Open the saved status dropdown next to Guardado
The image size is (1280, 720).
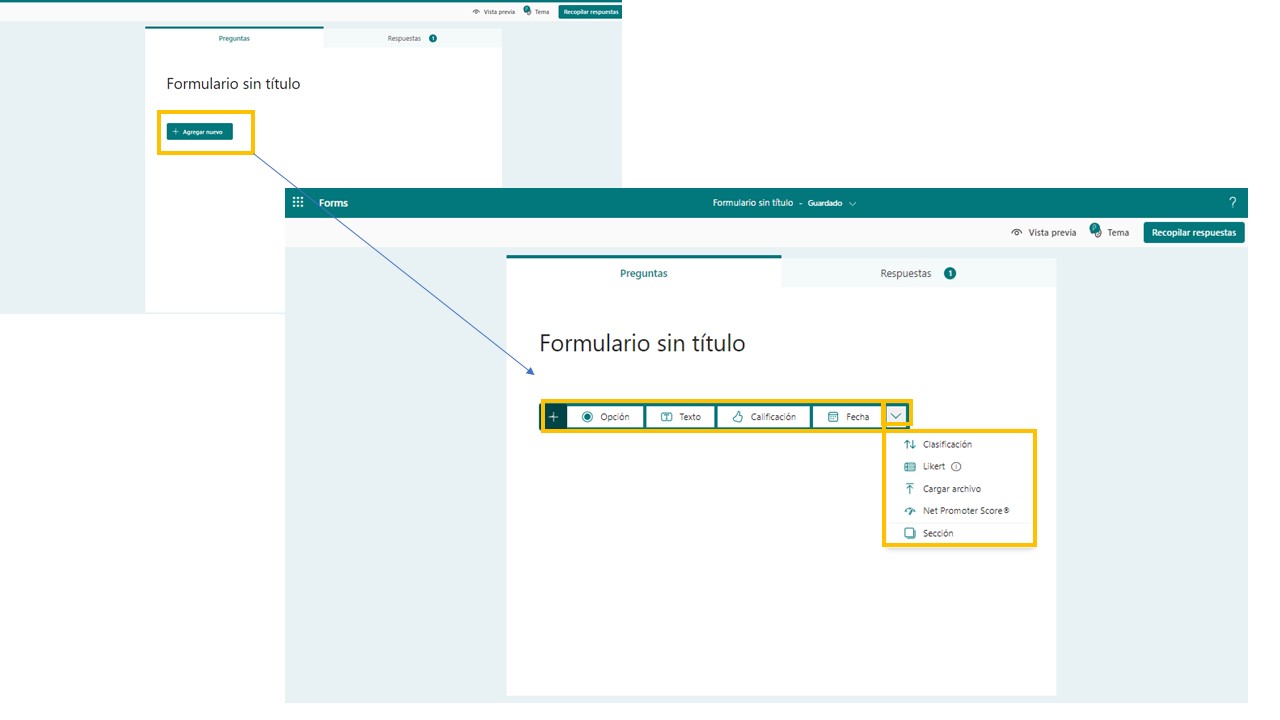click(x=852, y=203)
